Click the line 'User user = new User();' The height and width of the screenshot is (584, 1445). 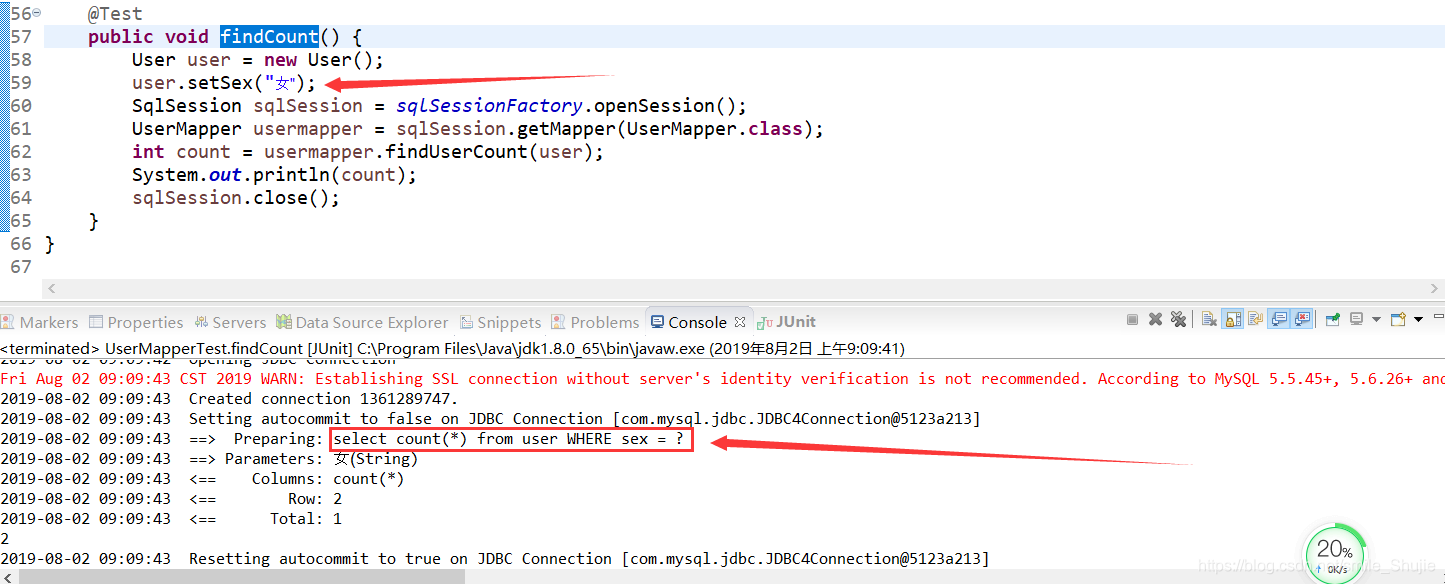click(x=258, y=60)
